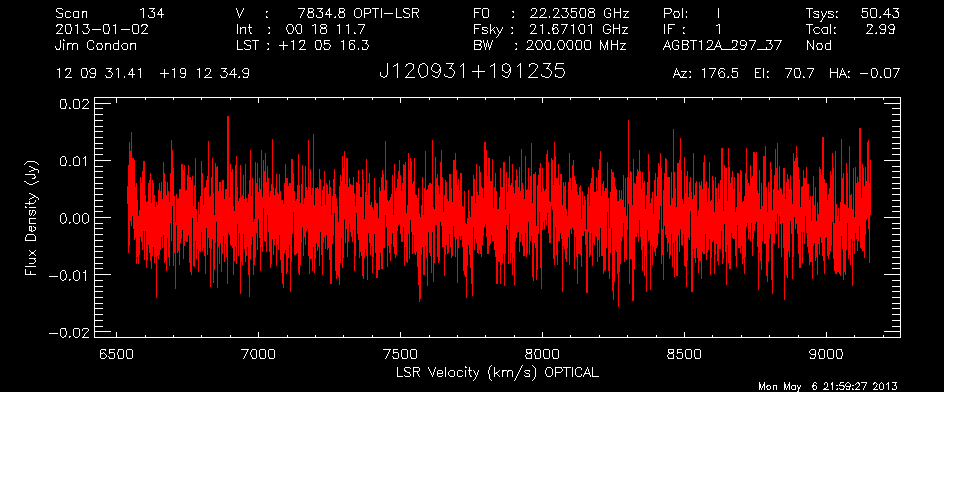Select coordinates 12 09 31.41 +19 12 34.9
Image resolution: width=962 pixels, height=490 pixels.
[153, 74]
